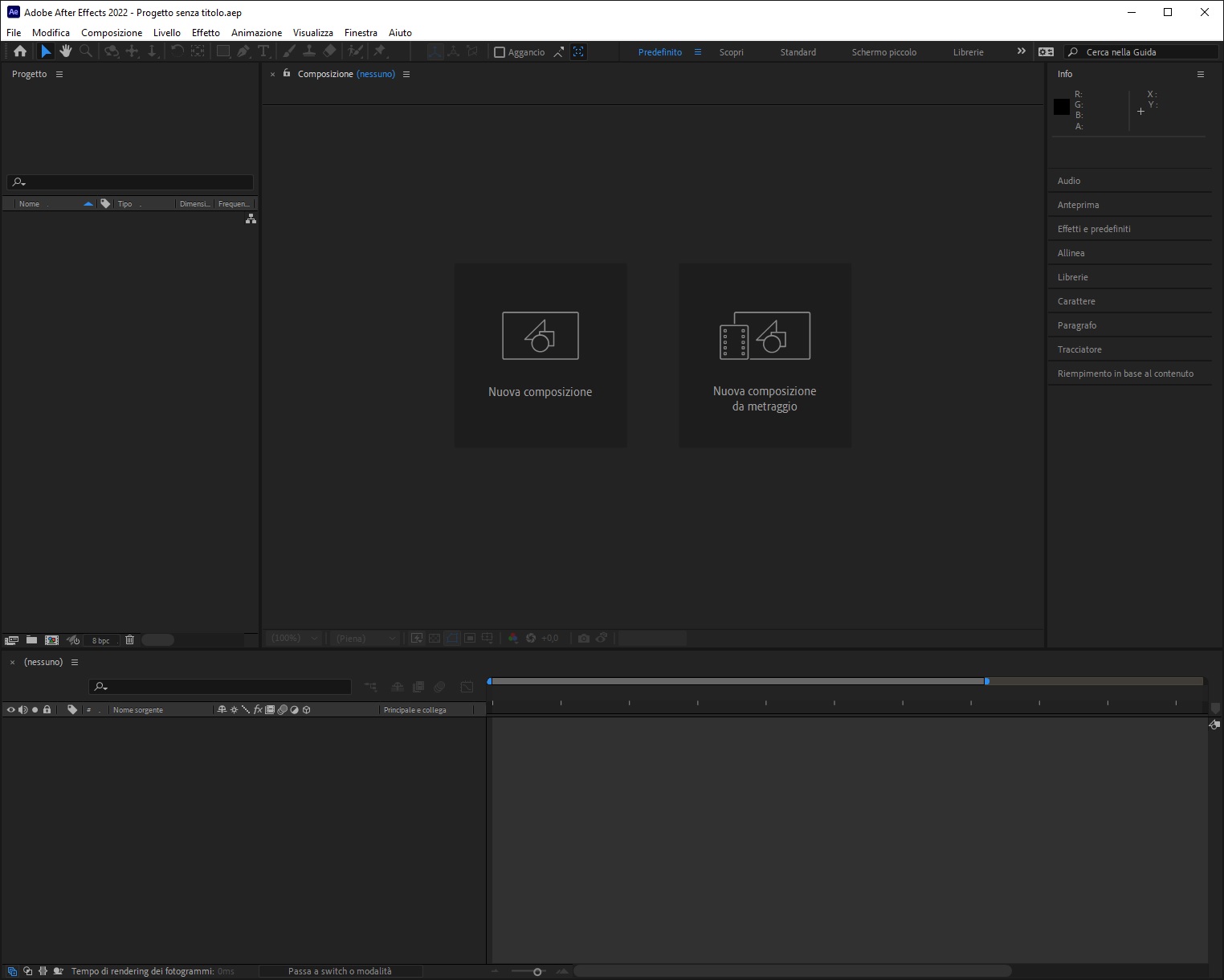The width and height of the screenshot is (1224, 980).
Task: Click the label tag column icon in Project
Action: coord(105,204)
